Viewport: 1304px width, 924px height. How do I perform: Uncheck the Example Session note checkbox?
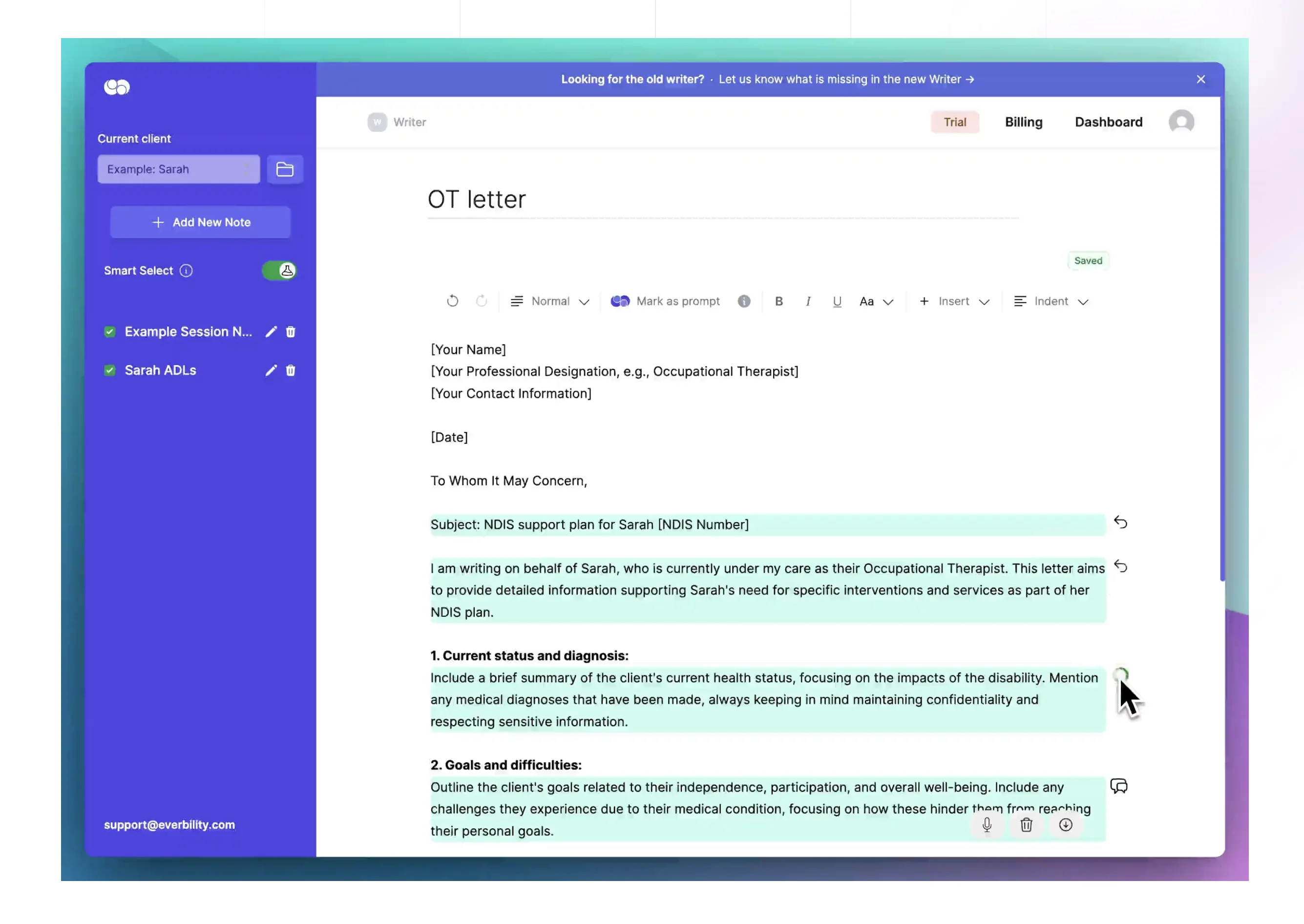[110, 332]
